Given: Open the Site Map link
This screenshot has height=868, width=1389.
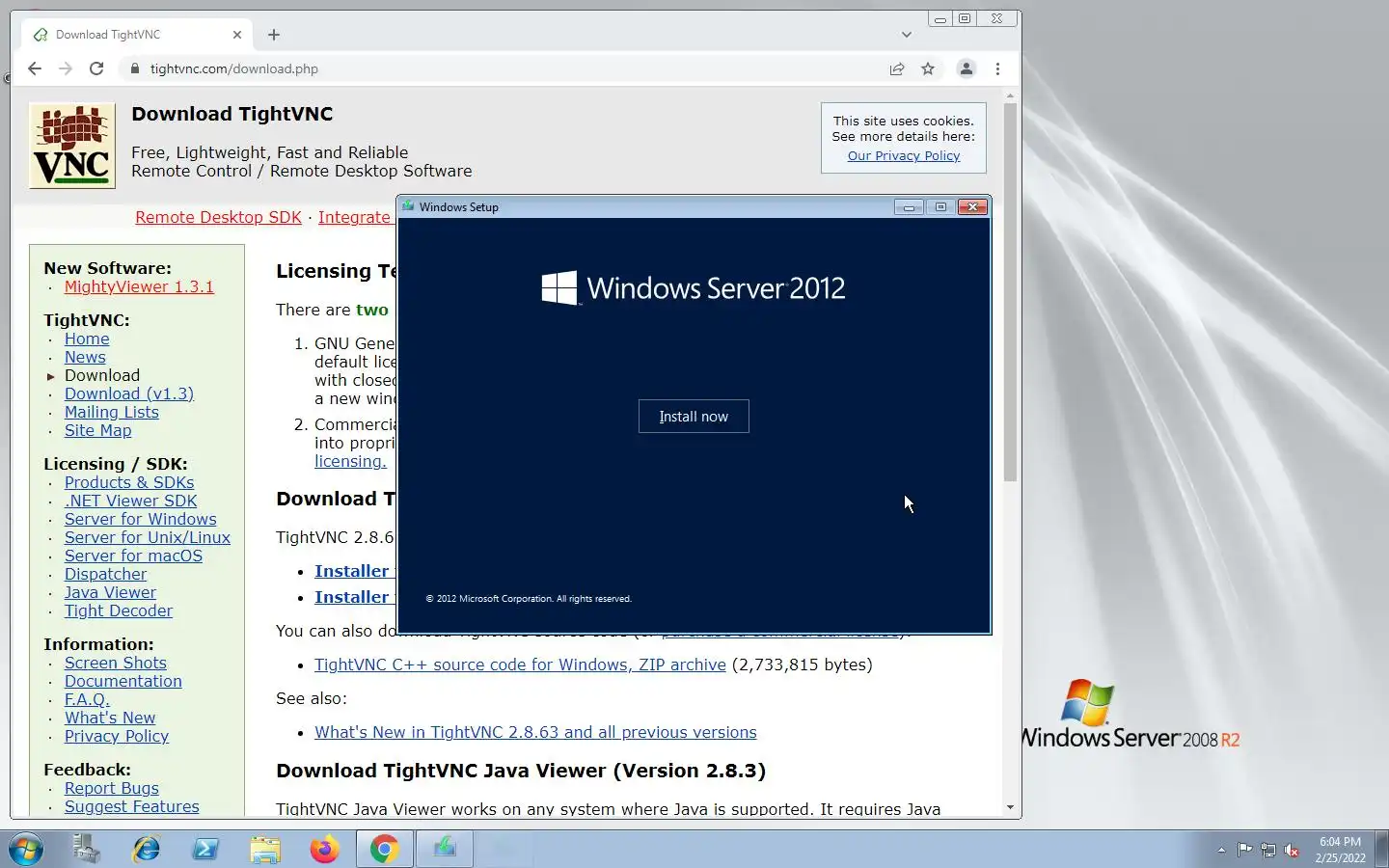Looking at the screenshot, I should coord(97,430).
